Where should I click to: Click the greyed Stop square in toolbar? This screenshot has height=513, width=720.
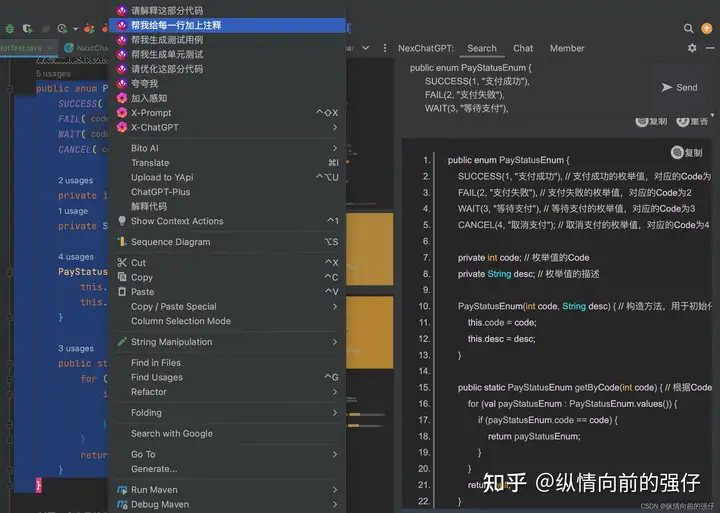tap(45, 29)
